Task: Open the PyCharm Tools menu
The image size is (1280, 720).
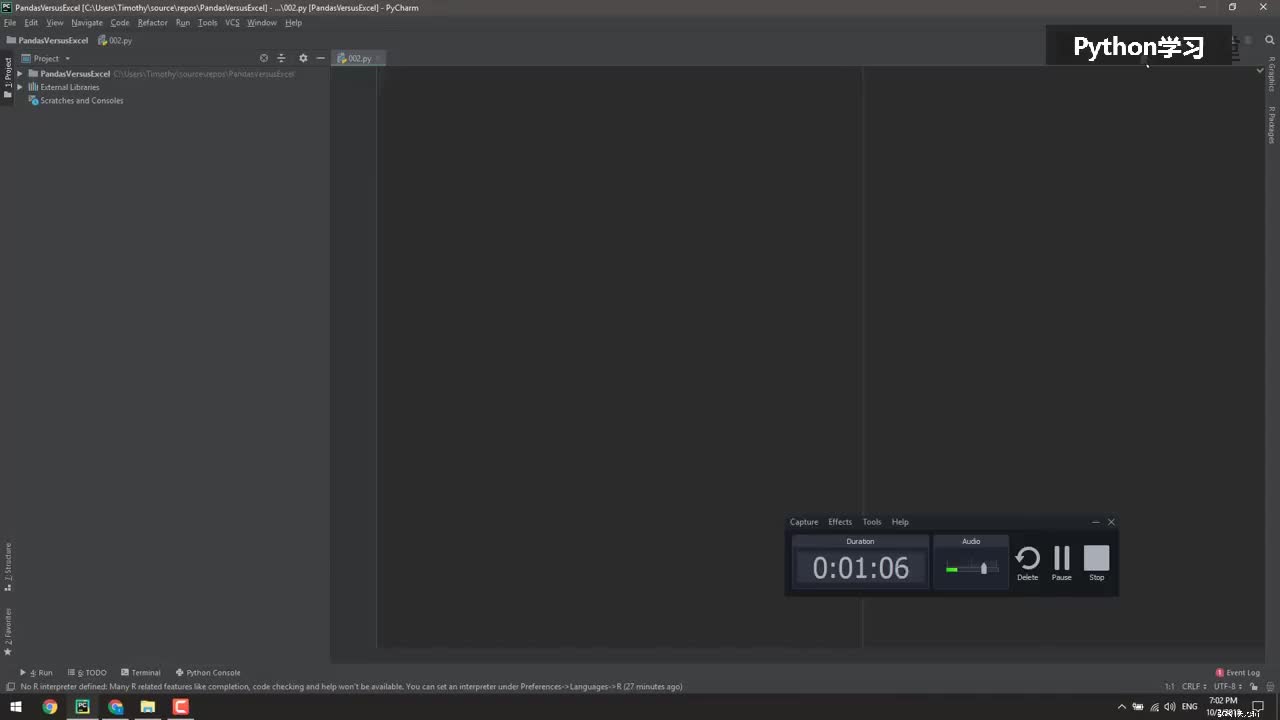Action: coord(207,22)
